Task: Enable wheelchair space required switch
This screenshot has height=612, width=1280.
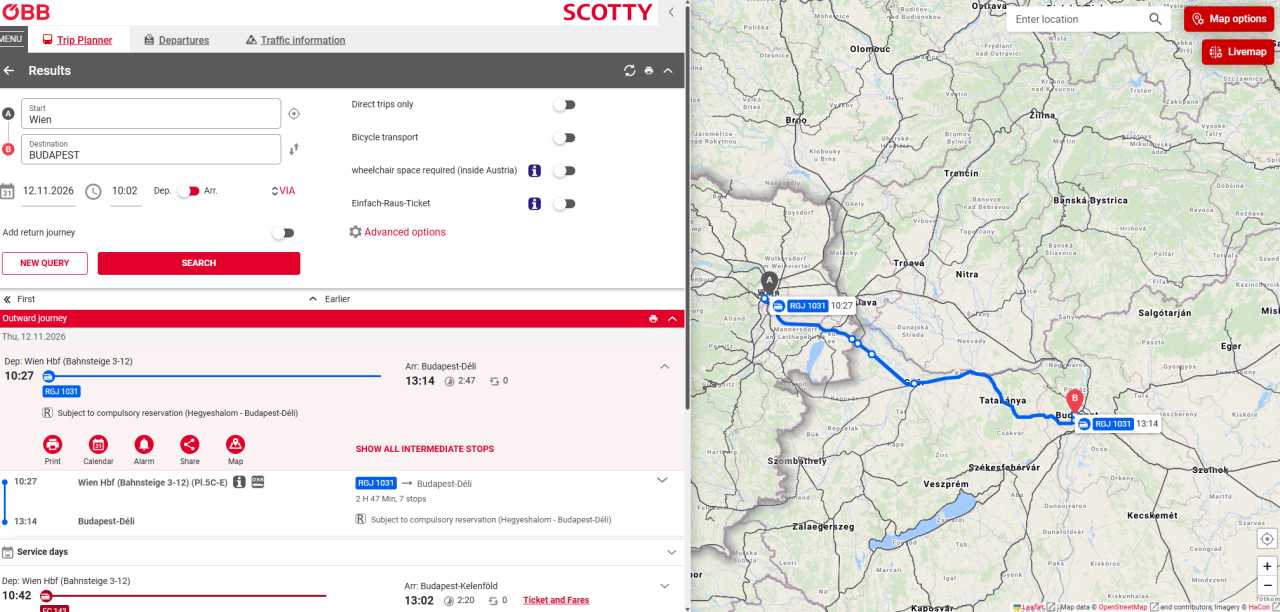Action: (x=565, y=171)
